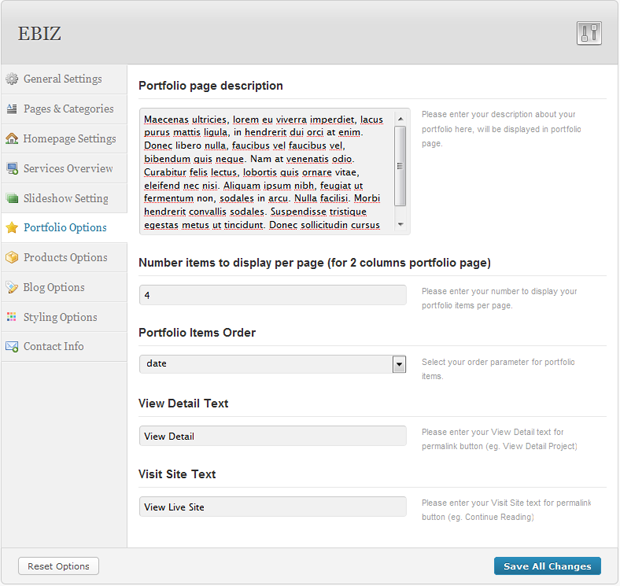Click the Reset Options button
Image resolution: width=620 pixels, height=586 pixels.
(59, 566)
